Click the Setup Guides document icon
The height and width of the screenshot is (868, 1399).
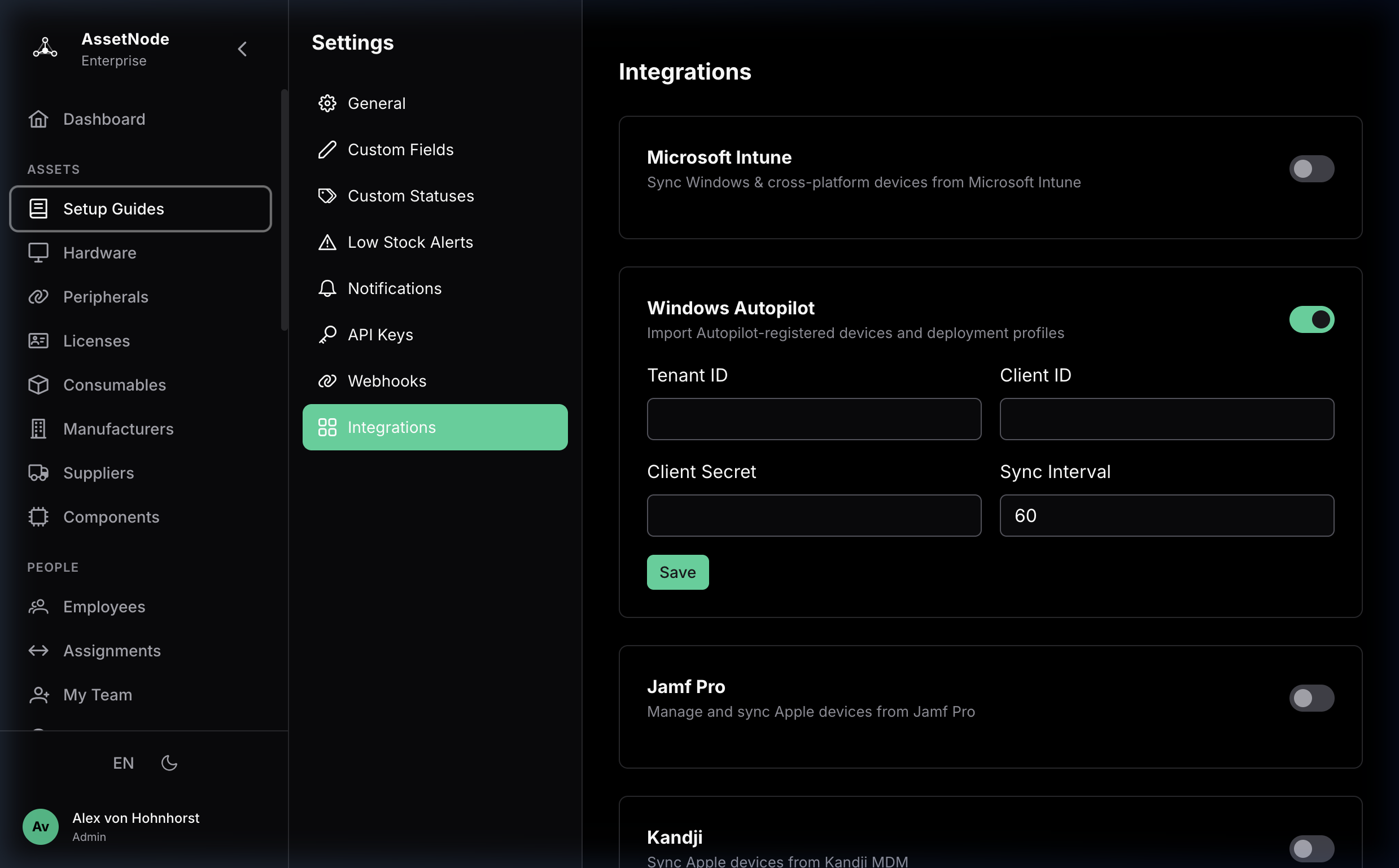point(38,208)
